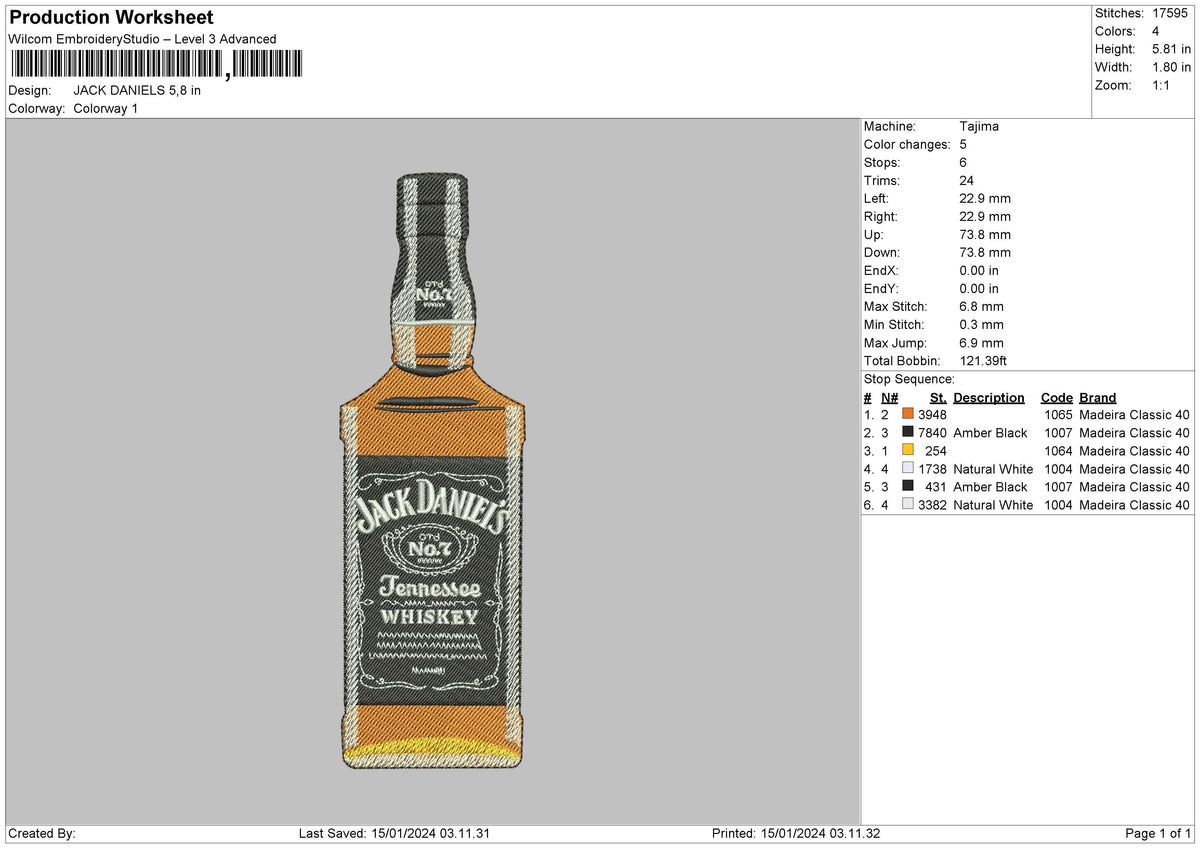Click the Left value '22.9 mm'
Viewport: 1200px width, 848px height.
[x=985, y=198]
